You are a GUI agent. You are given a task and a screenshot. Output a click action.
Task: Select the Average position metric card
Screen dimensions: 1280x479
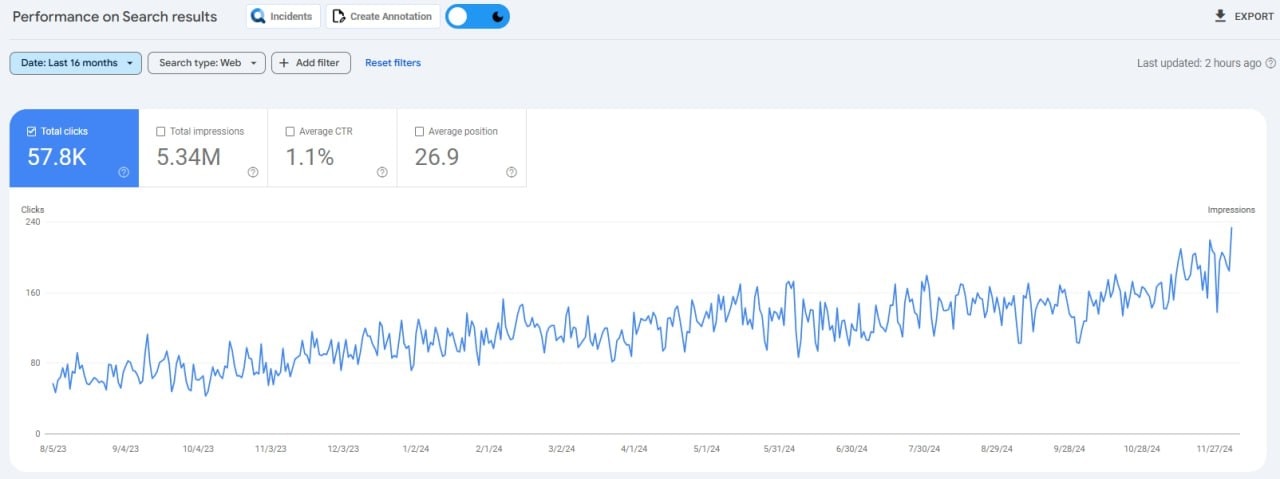[461, 148]
